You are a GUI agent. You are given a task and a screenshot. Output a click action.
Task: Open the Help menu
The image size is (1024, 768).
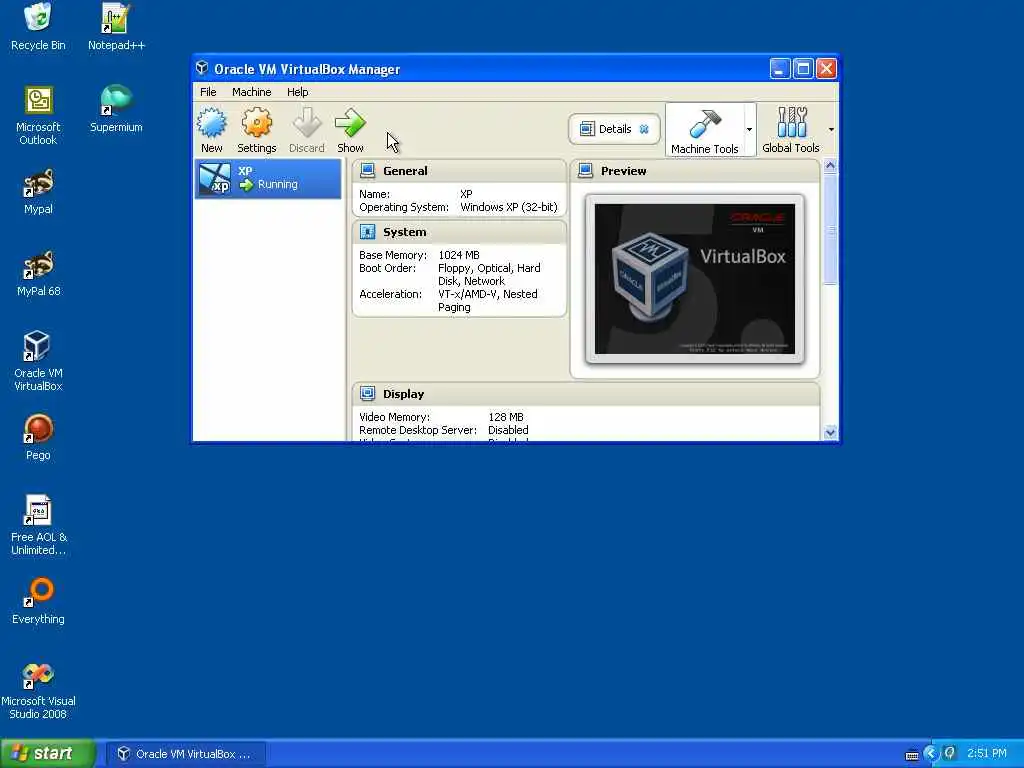tap(297, 92)
